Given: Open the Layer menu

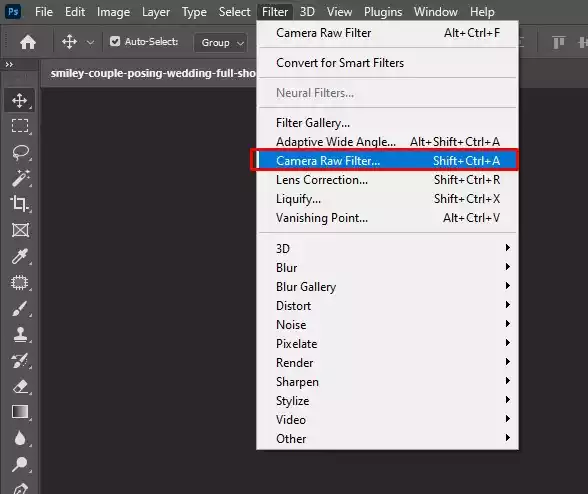Looking at the screenshot, I should (156, 12).
